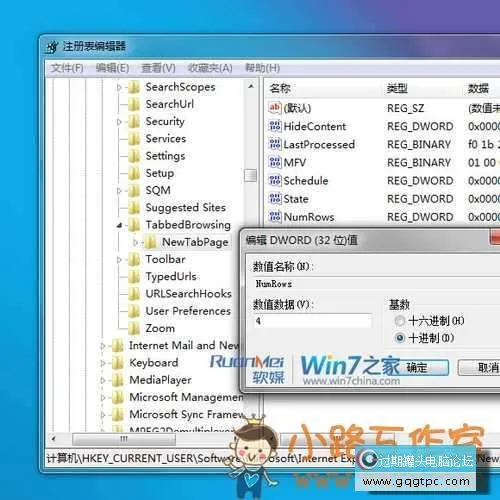
Task: Click the Keyboard folder icon
Action: click(117, 363)
